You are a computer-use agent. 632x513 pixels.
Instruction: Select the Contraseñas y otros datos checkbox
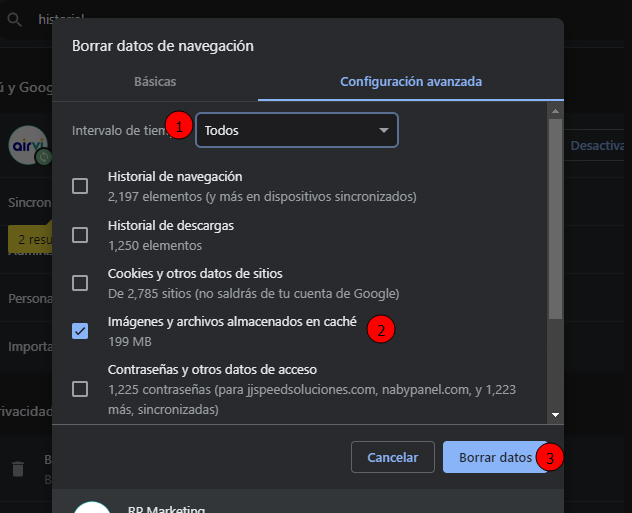click(80, 388)
